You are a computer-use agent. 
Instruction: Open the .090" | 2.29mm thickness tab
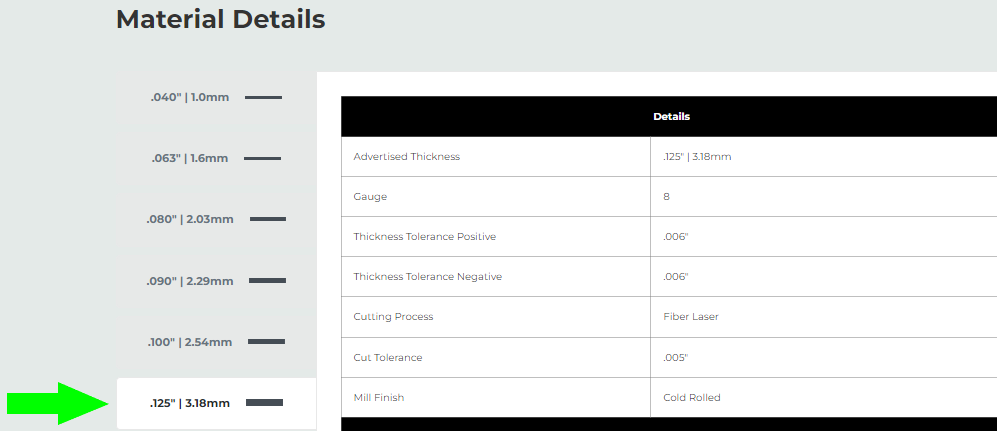(190, 281)
